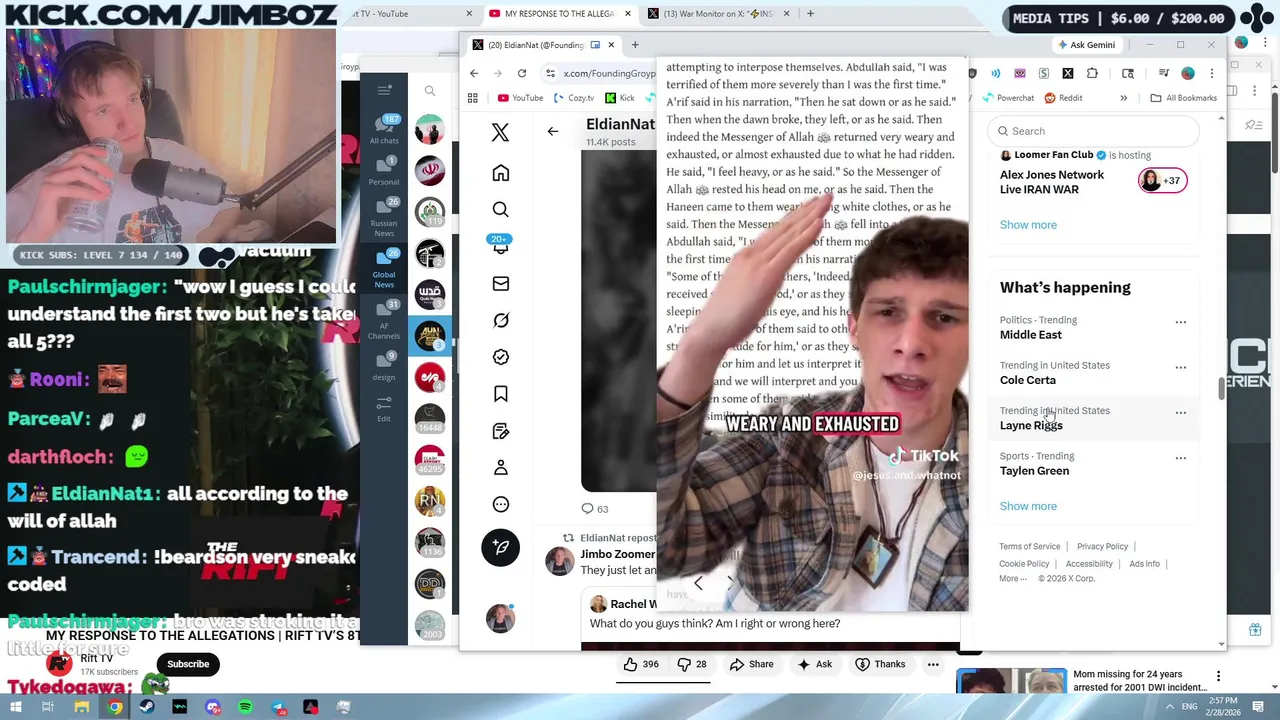Switch to the MY RESPONSE TO THE ALLEGA tab
Viewport: 1280px width, 720px height.
[560, 14]
